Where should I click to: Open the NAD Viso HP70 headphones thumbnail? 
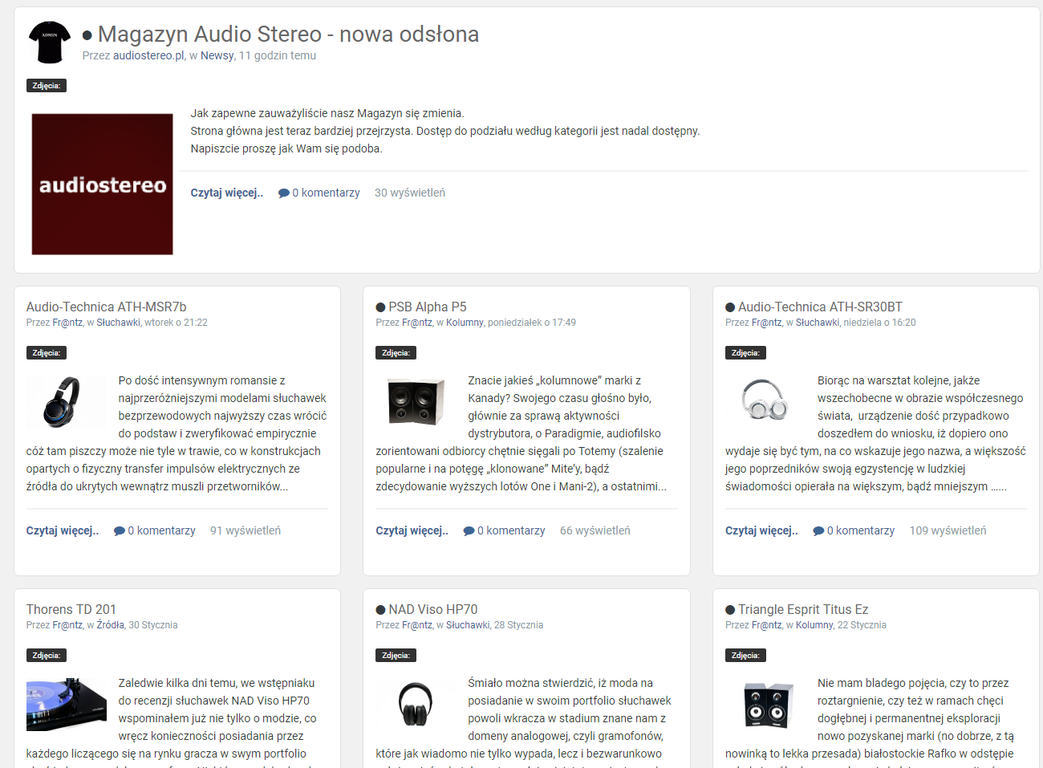(x=416, y=704)
